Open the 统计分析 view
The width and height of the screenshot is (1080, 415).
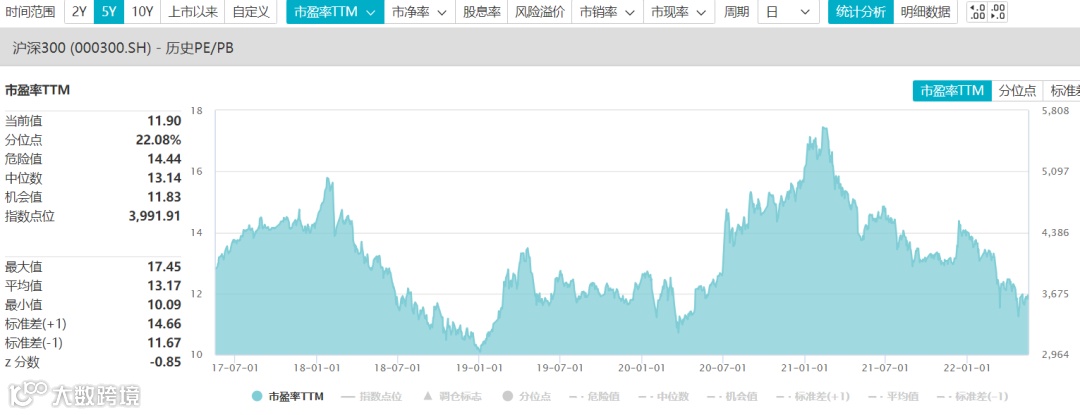[x=860, y=12]
